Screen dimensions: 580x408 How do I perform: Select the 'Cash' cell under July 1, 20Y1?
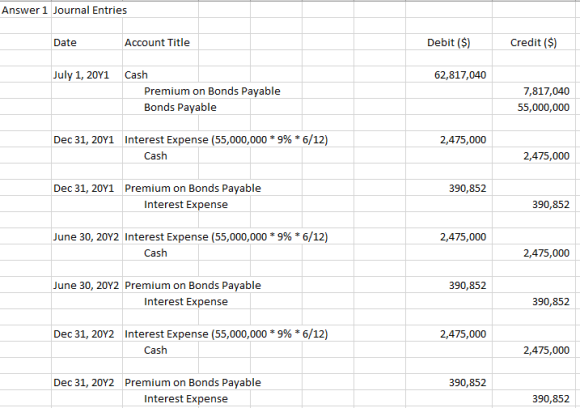pyautogui.click(x=136, y=75)
